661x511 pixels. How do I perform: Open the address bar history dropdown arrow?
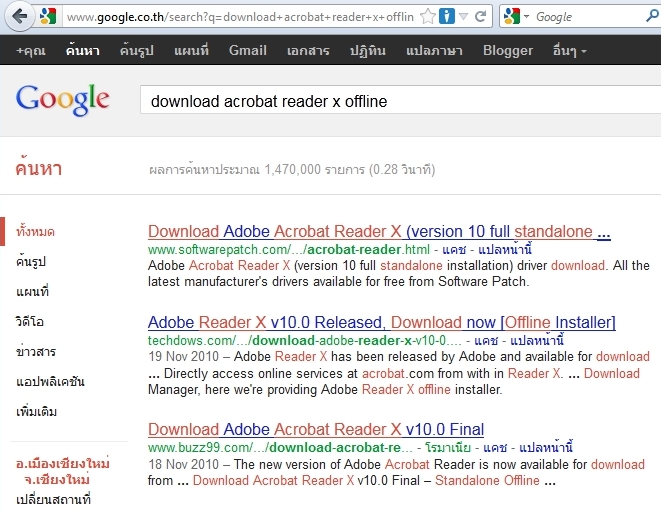[x=464, y=16]
